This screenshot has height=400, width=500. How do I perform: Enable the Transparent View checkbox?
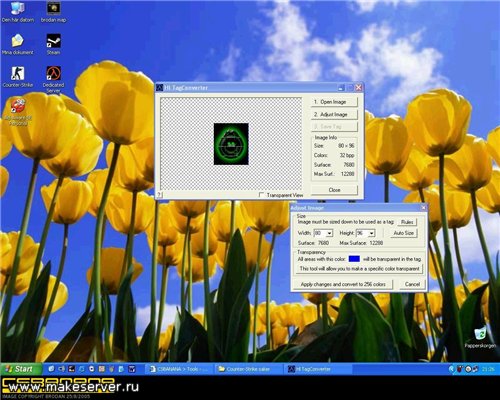pos(262,195)
